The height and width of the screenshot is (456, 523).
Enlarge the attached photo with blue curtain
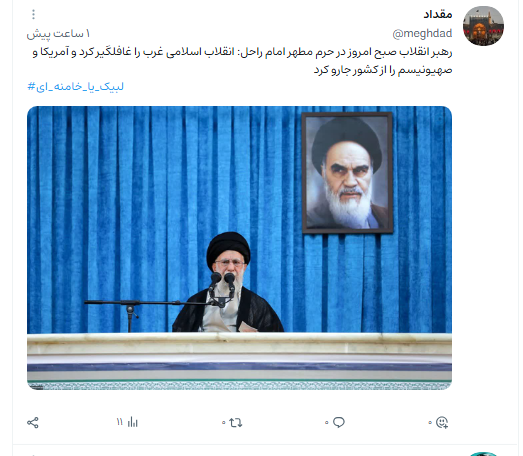(239, 248)
